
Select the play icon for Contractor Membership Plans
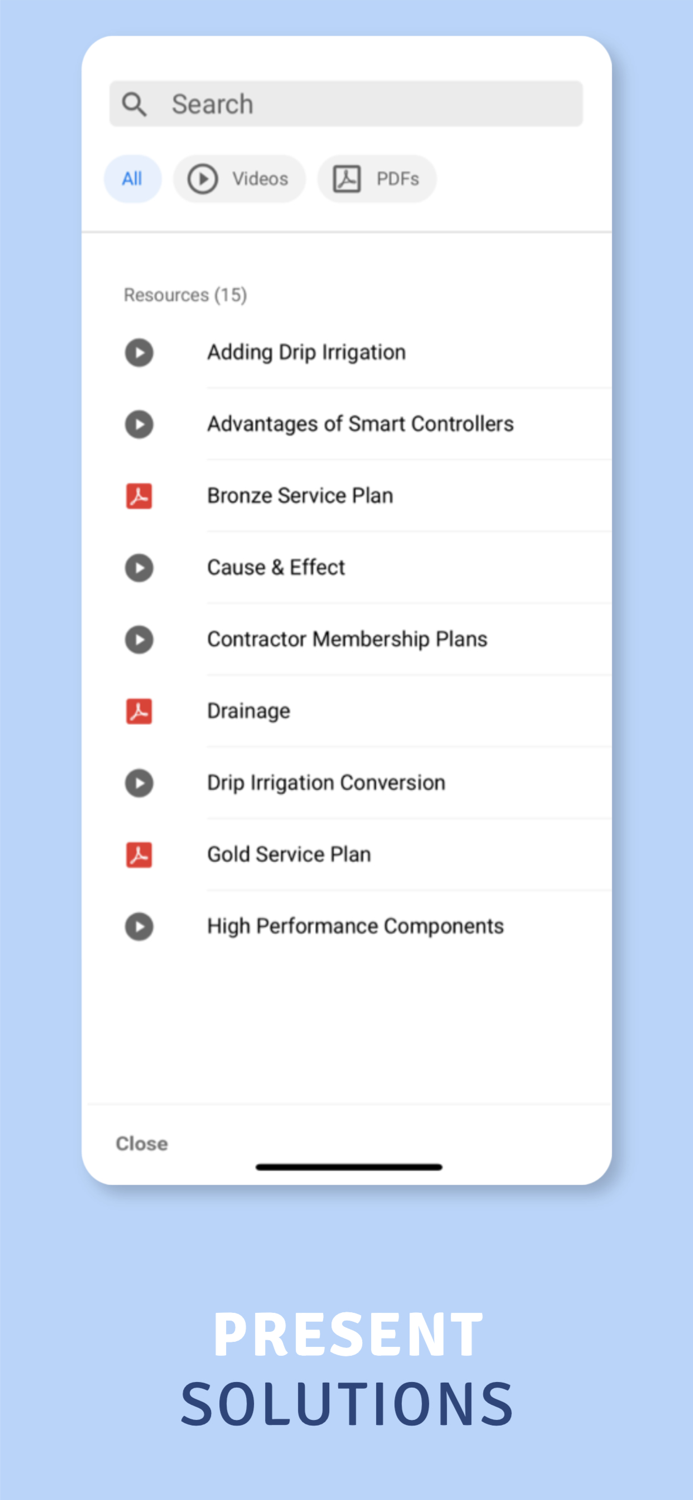[139, 639]
